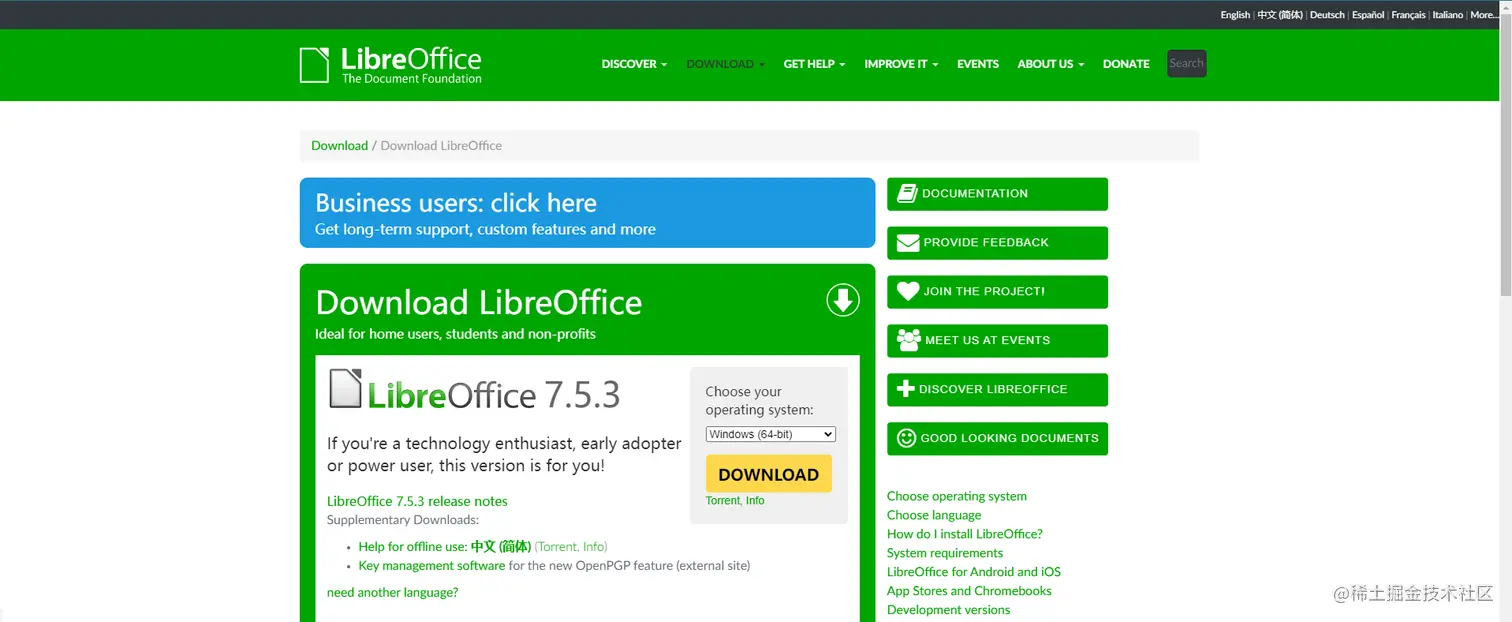Click the Meet Us at Events button

997,341
